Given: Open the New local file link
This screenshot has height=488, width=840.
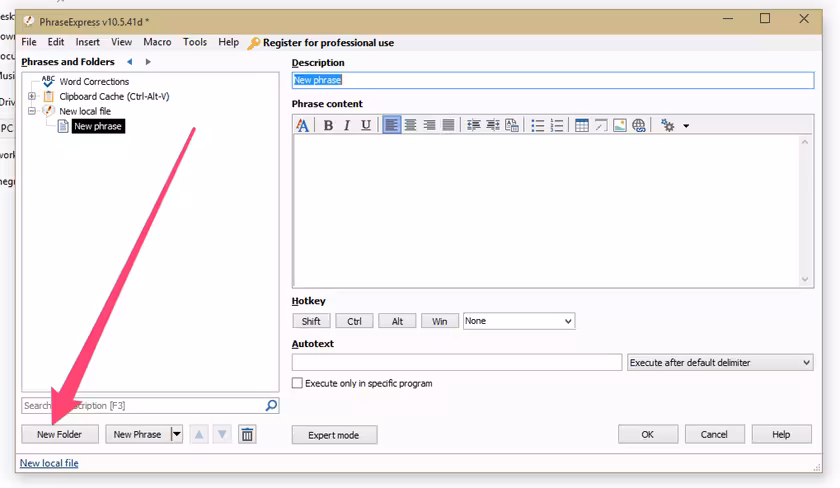Looking at the screenshot, I should coord(49,463).
